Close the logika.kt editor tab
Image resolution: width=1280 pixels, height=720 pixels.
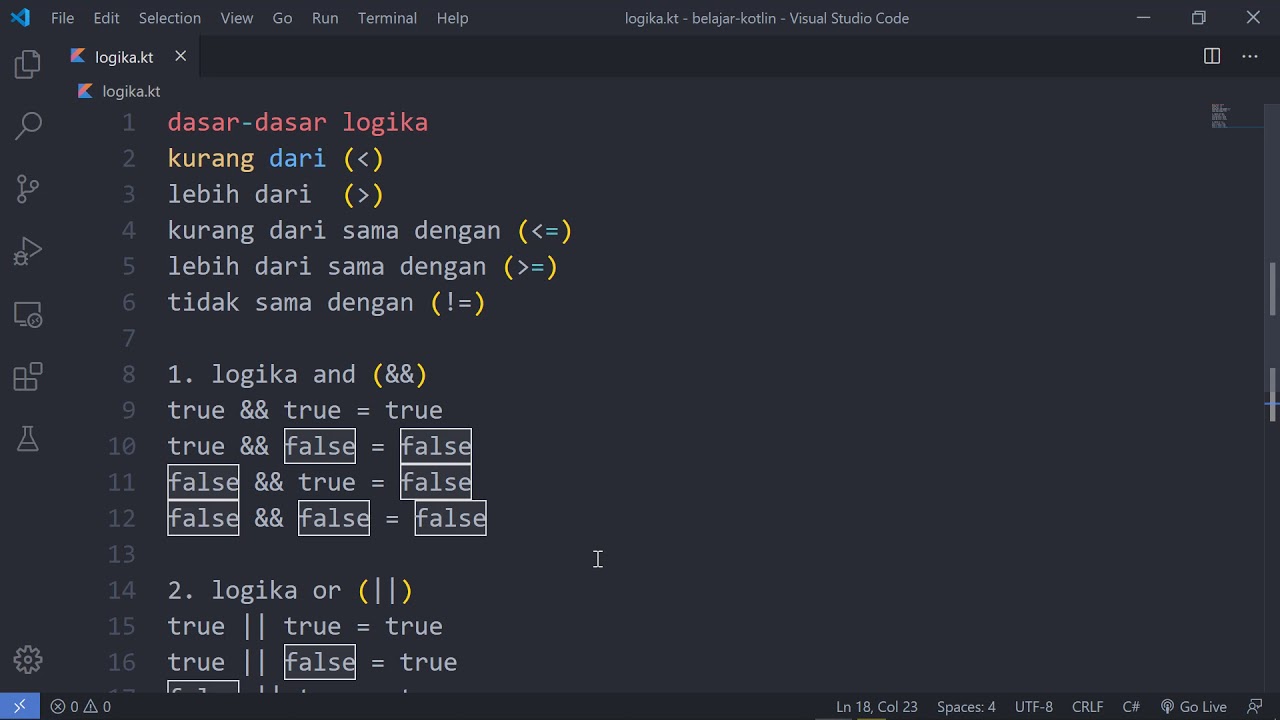click(x=181, y=56)
